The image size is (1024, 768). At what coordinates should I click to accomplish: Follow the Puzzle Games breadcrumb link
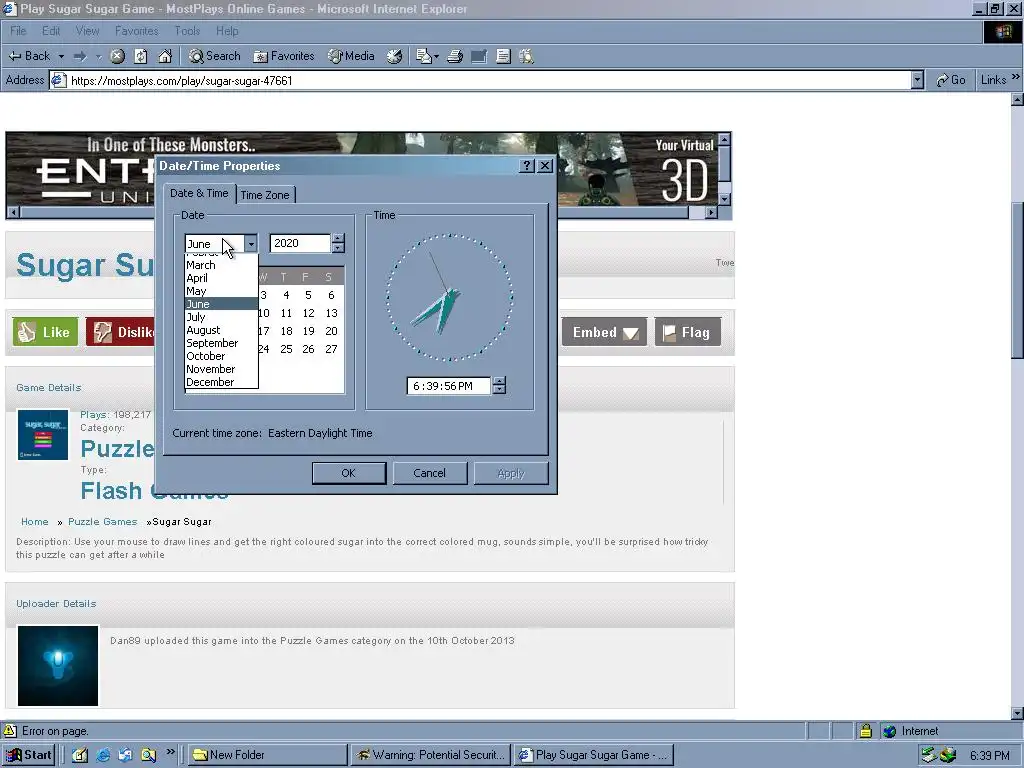tap(103, 522)
